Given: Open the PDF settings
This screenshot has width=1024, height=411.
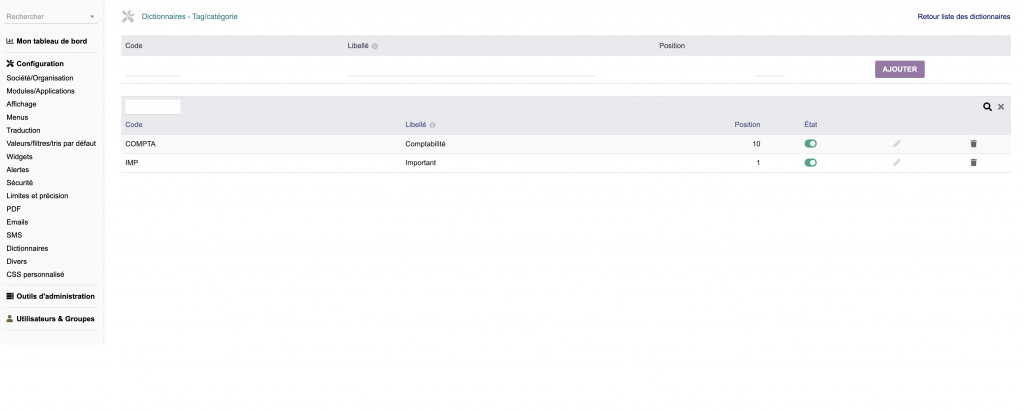Looking at the screenshot, I should tap(13, 209).
